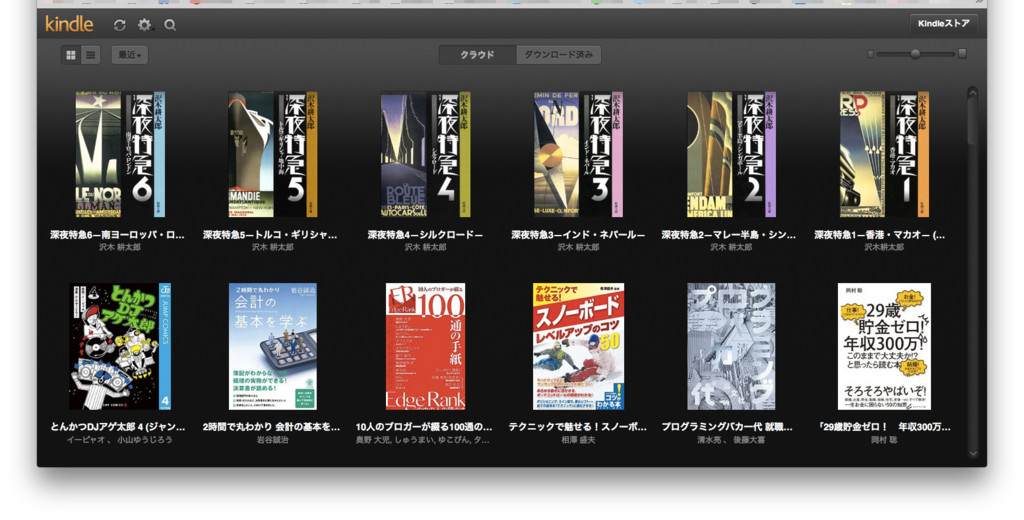The height and width of the screenshot is (520, 1024).
Task: Open the 100通の手紙 EdgeRank cover
Action: pyautogui.click(x=426, y=346)
